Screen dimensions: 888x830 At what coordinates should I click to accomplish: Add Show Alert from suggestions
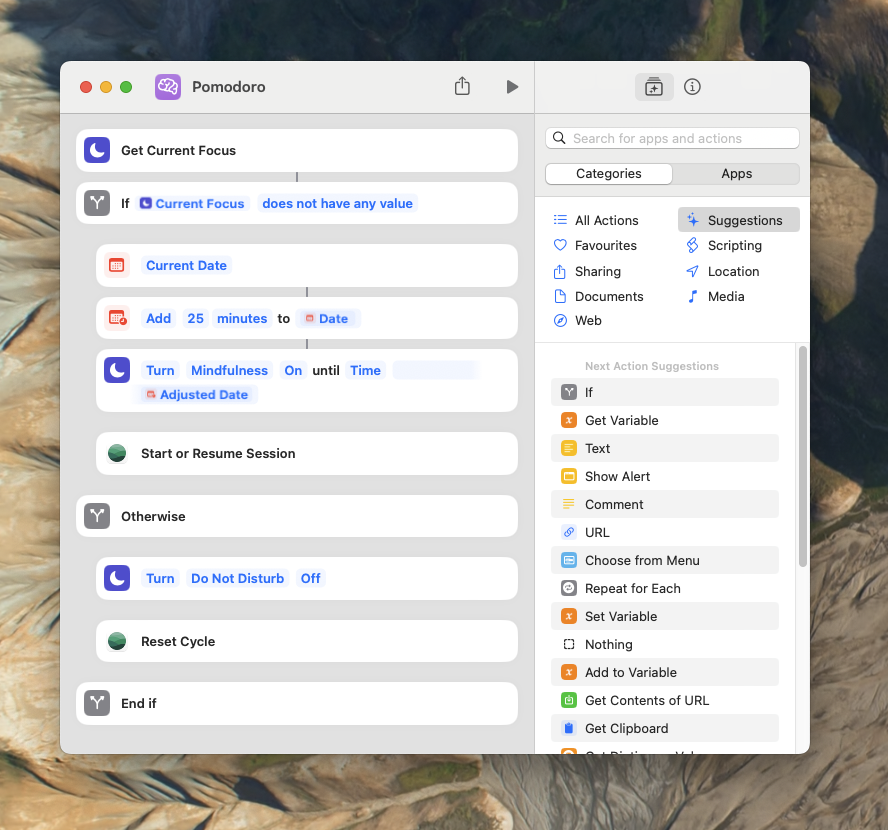[617, 476]
